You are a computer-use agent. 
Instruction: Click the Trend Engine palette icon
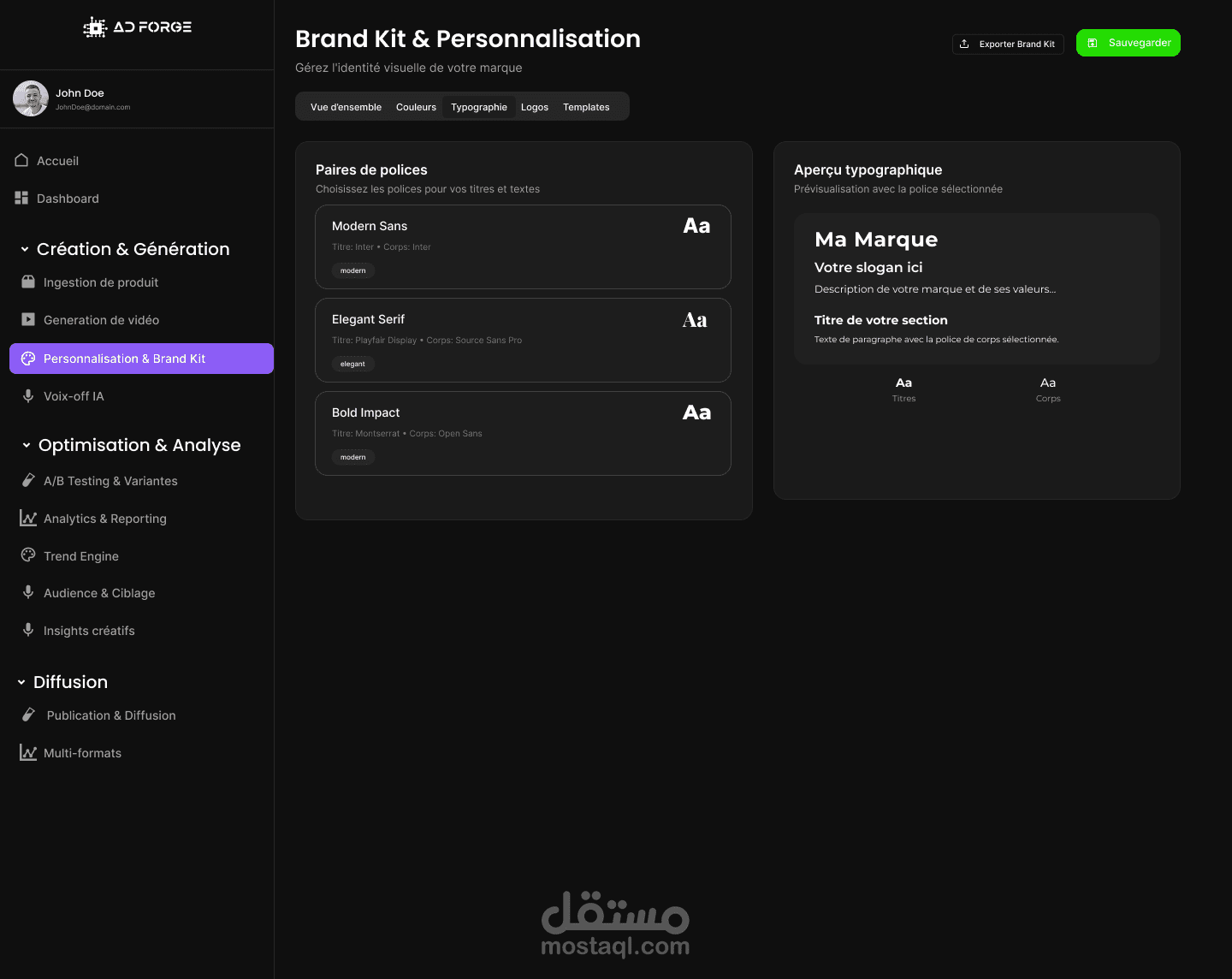28,555
